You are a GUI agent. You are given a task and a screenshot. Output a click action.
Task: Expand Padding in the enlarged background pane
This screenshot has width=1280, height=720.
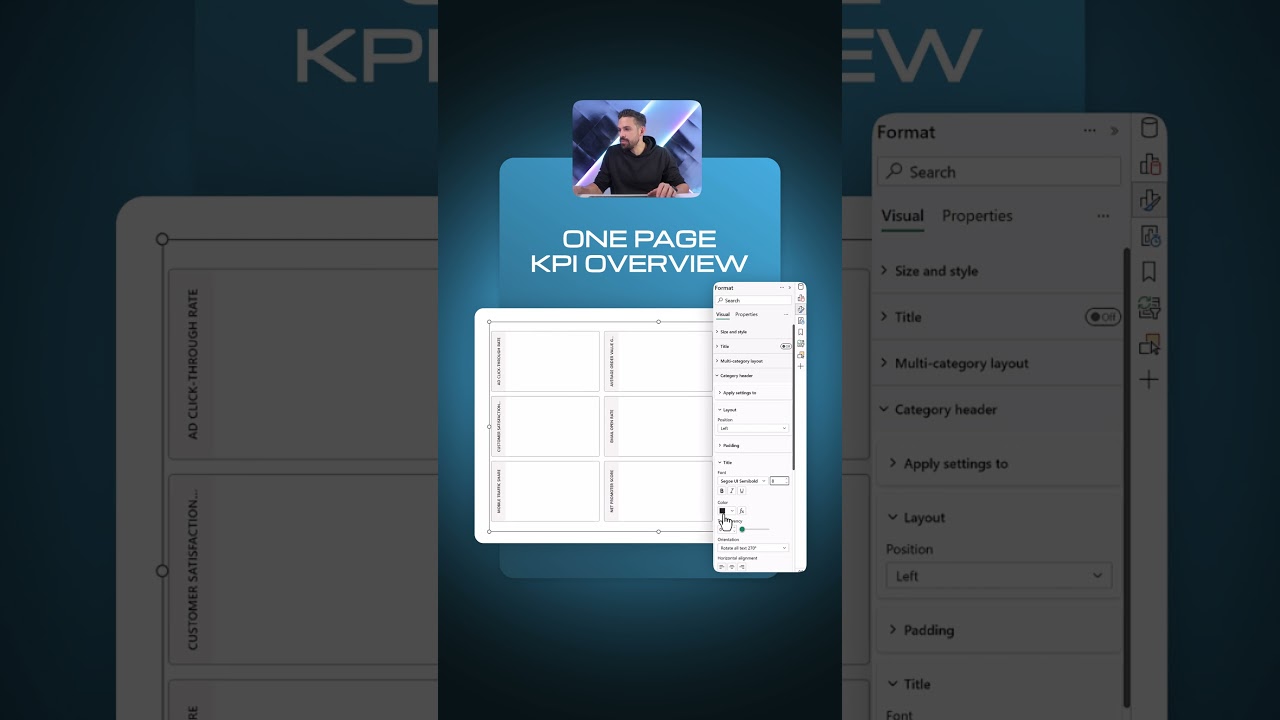coord(998,630)
